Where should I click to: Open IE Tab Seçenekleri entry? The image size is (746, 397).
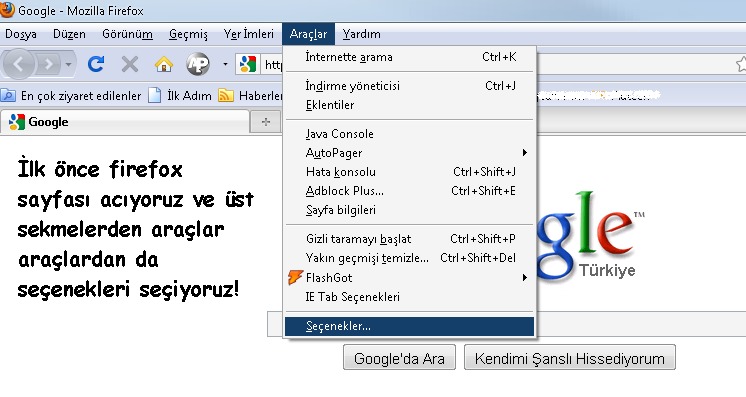pos(410,297)
